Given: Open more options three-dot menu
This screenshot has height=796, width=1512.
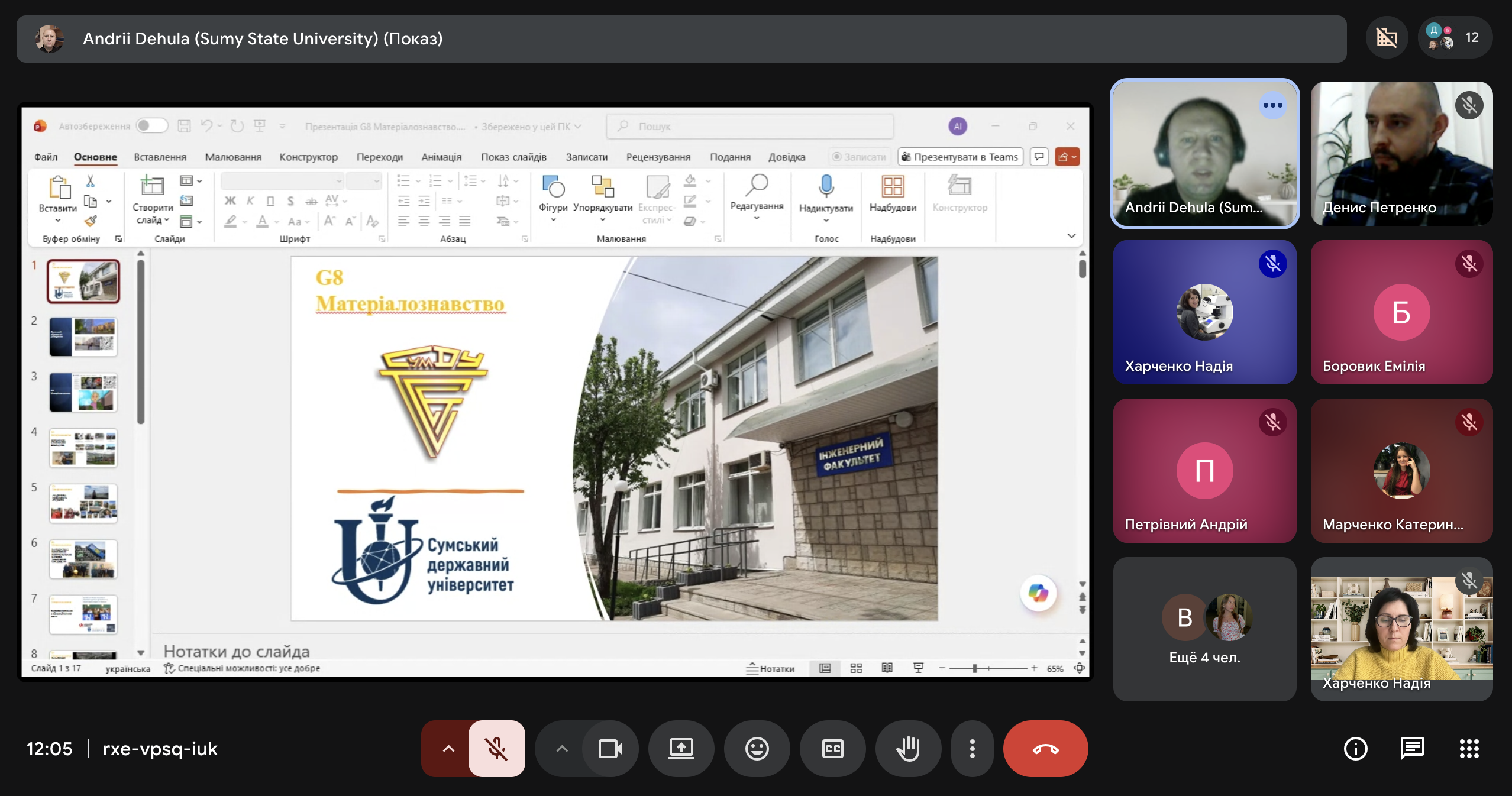Looking at the screenshot, I should (x=972, y=749).
